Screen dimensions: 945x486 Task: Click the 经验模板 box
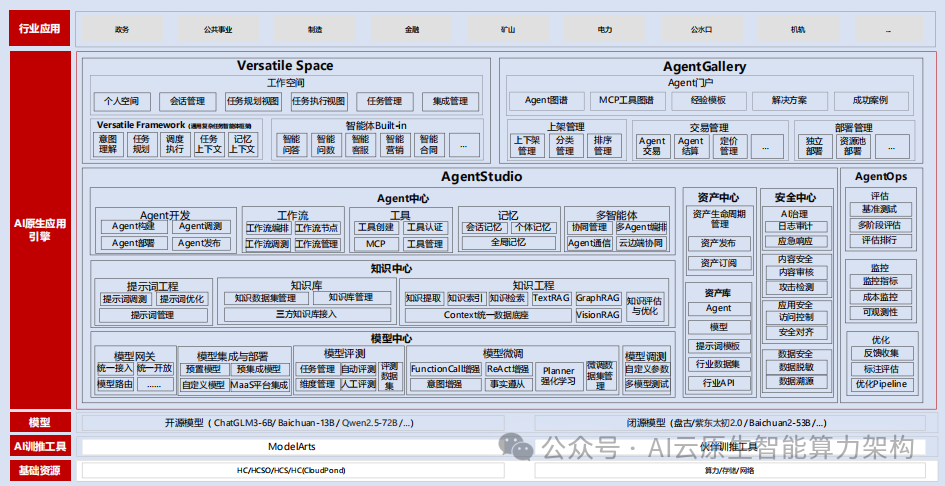click(x=709, y=101)
